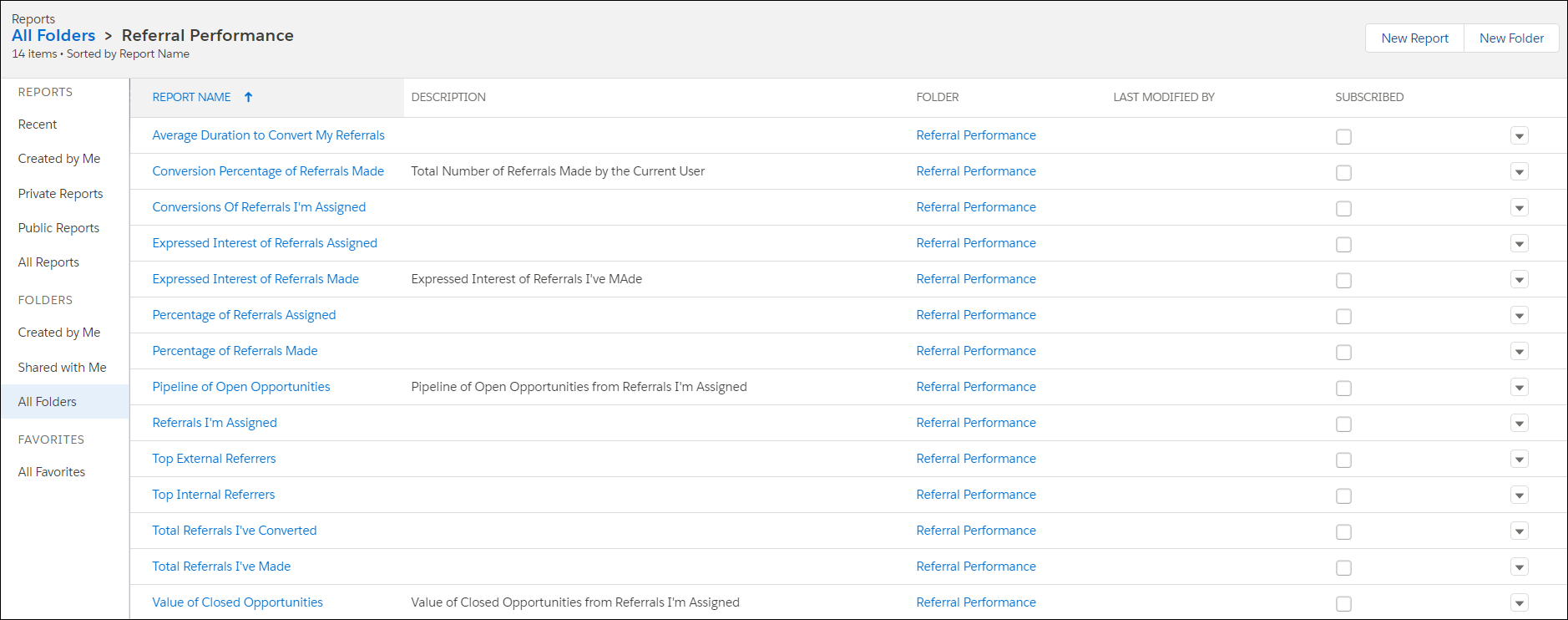Expand actions for Top Internal Referrers
Screen dimensions: 1568x620
pyautogui.click(x=1520, y=495)
